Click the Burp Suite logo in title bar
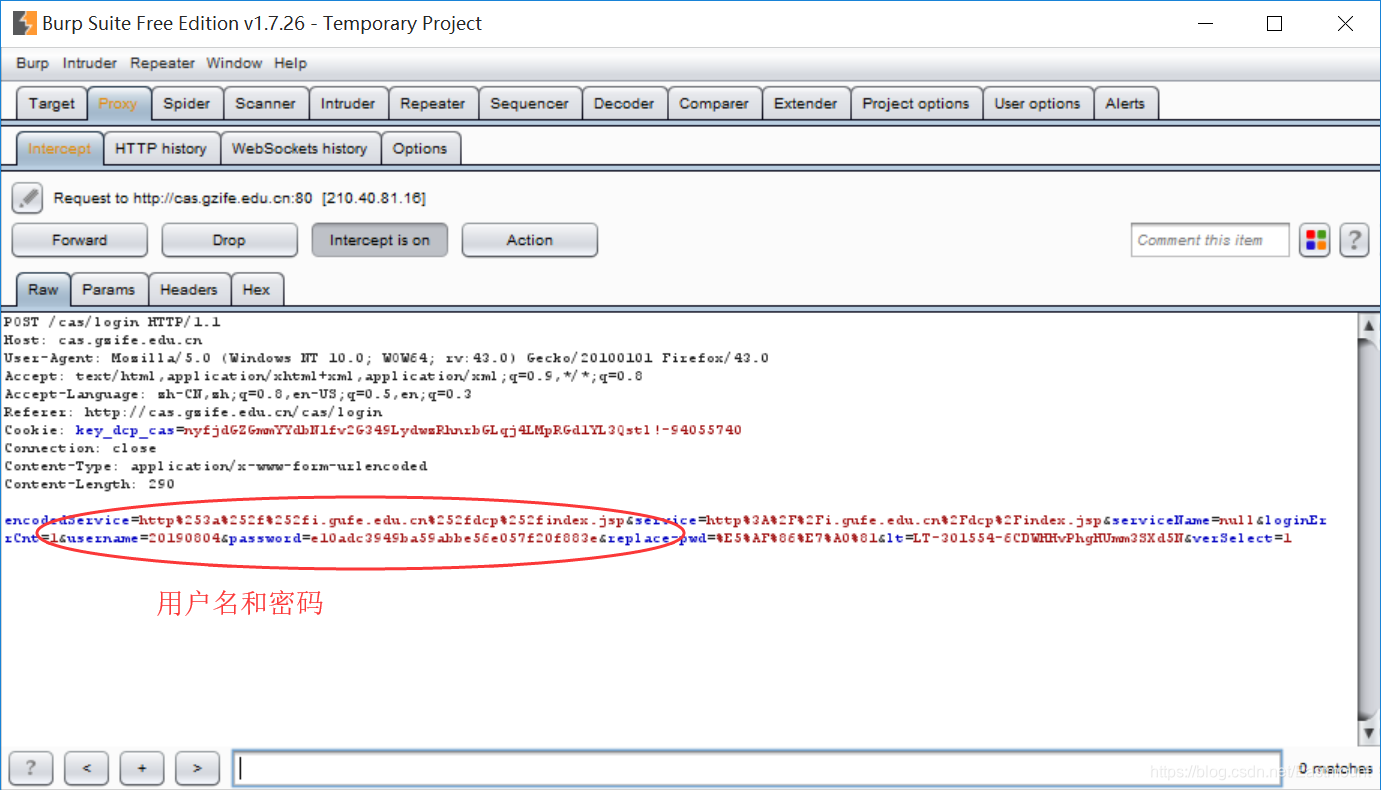Viewport: 1381px width, 790px height. pyautogui.click(x=24, y=23)
